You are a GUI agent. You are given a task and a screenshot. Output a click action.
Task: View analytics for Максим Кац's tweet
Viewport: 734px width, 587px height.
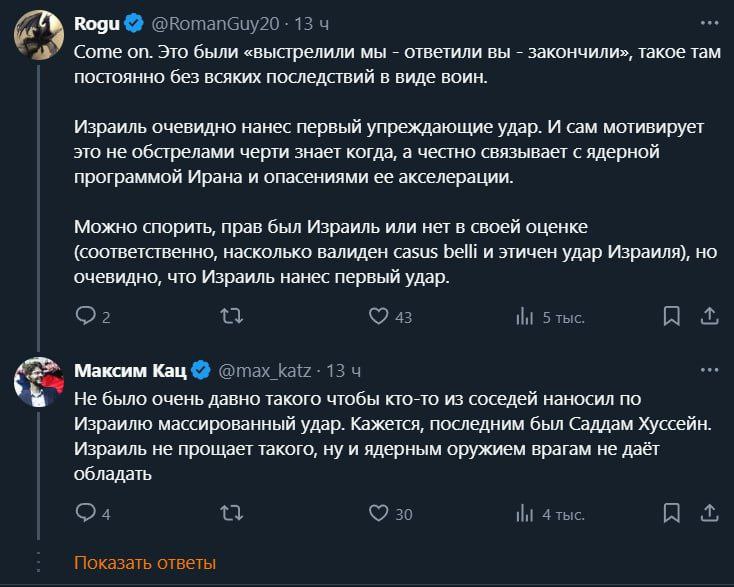pyautogui.click(x=524, y=514)
